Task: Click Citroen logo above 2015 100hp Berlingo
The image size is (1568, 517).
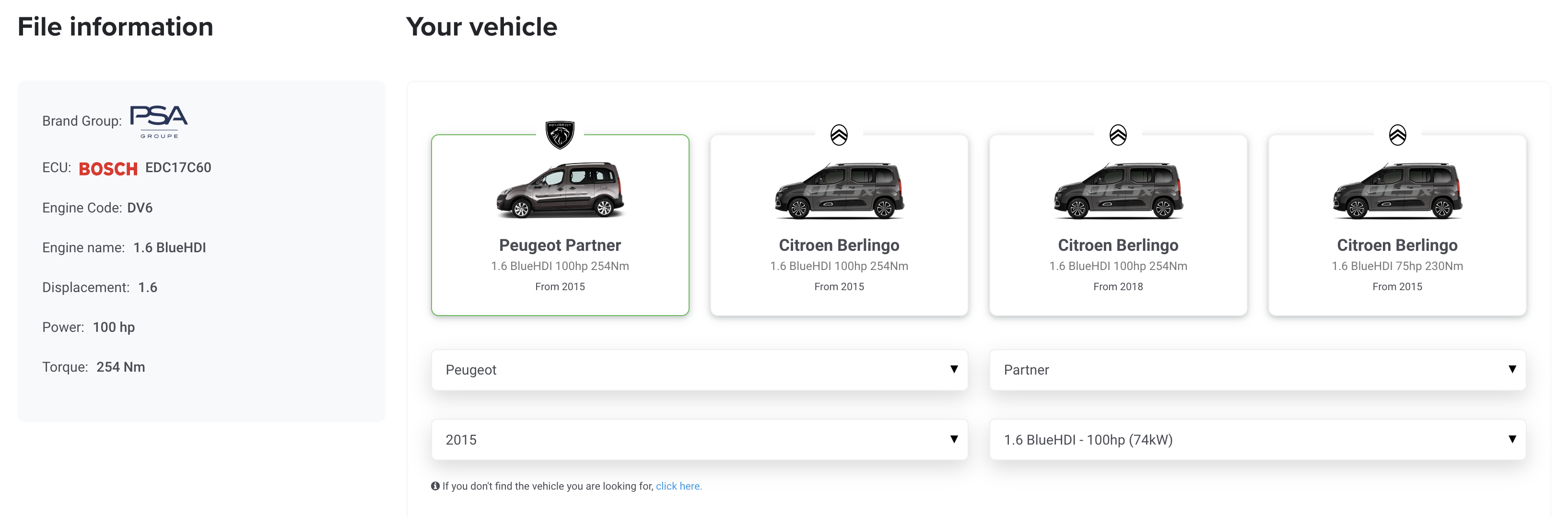Action: click(x=839, y=135)
